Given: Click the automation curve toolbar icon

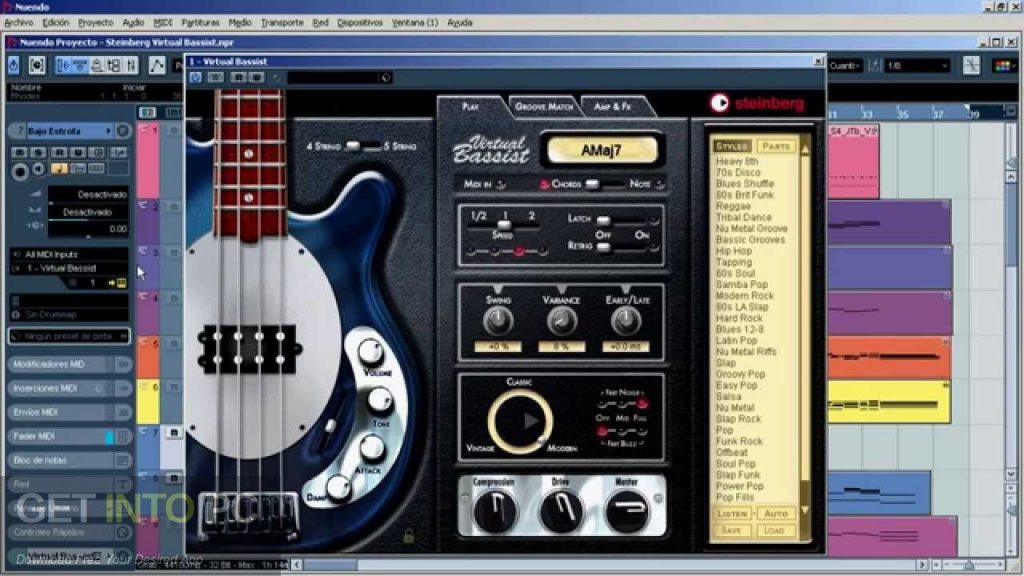Looking at the screenshot, I should tap(157, 65).
